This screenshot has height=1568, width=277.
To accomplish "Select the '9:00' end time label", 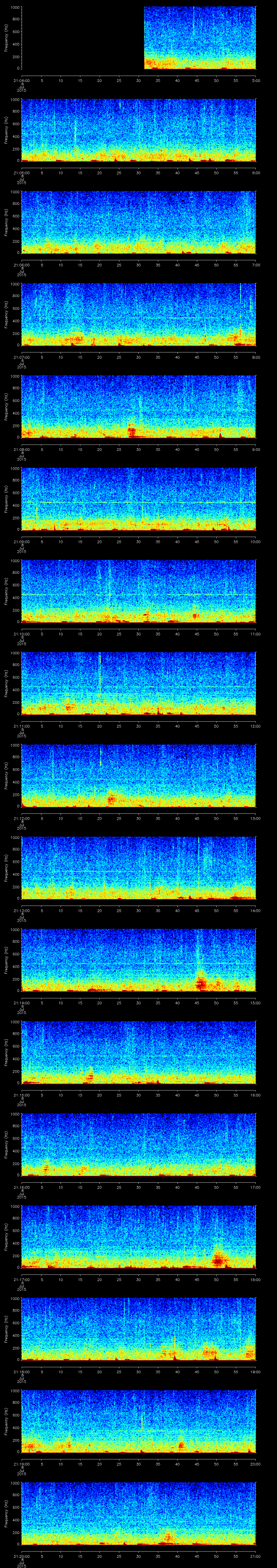I will [256, 449].
